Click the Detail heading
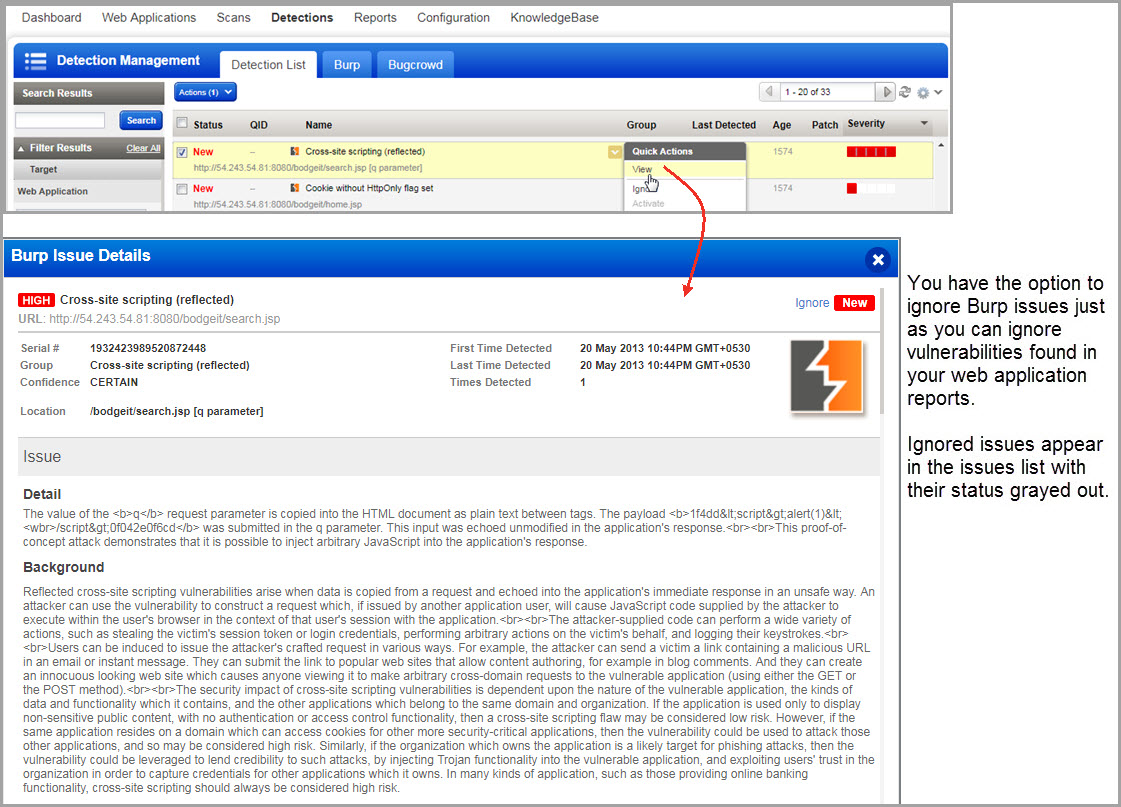Viewport: 1121px width, 807px height. pos(42,495)
